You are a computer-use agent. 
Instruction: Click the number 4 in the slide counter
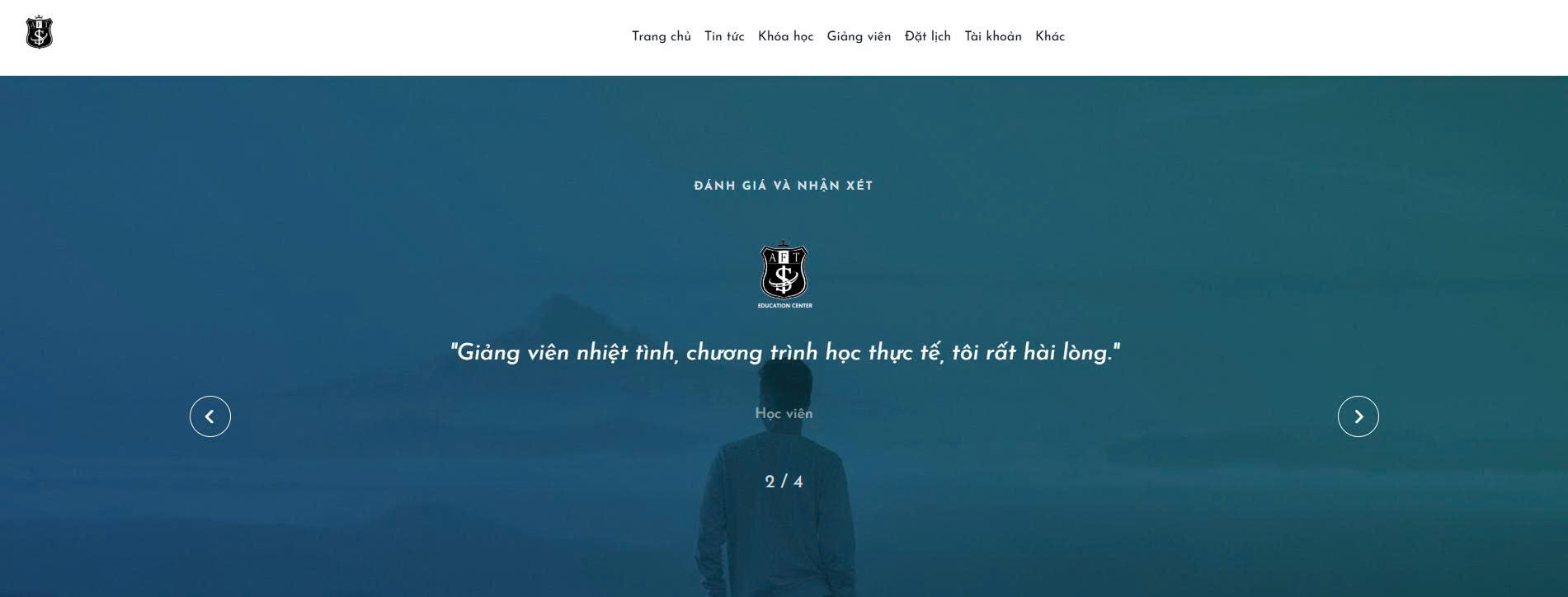(798, 482)
